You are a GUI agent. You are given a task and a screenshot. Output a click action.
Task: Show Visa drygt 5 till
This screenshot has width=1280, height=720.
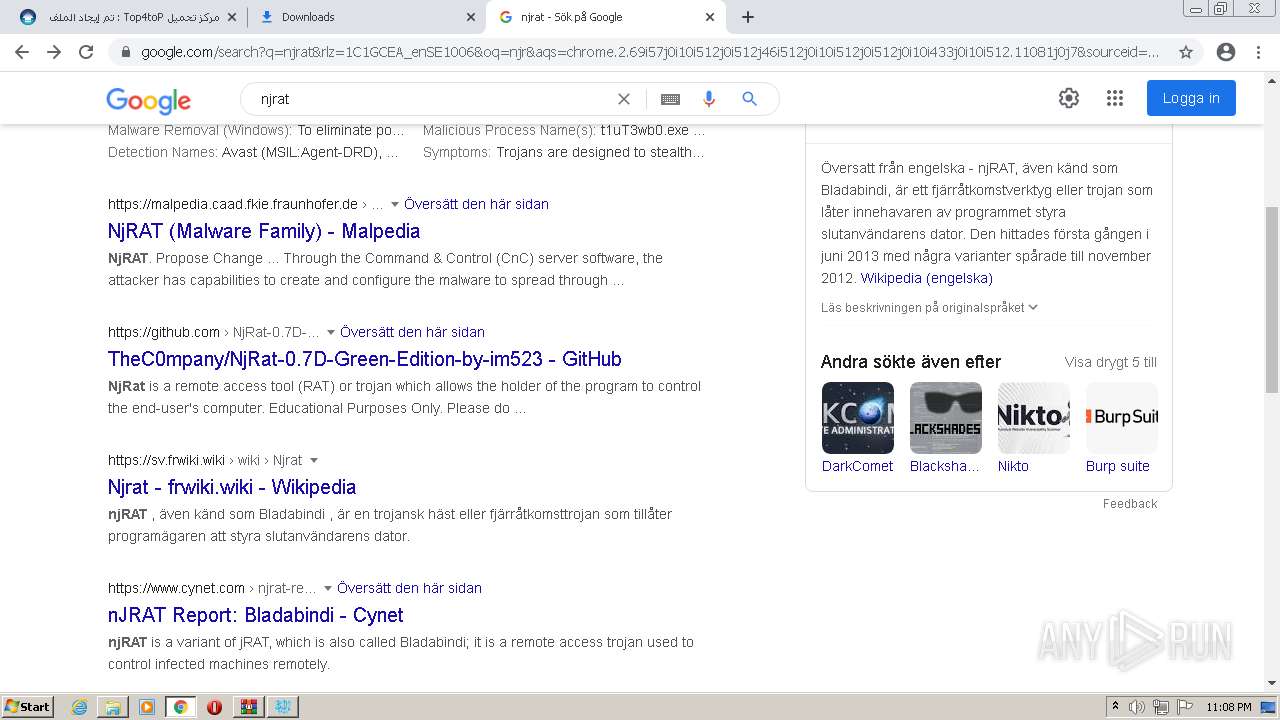tap(1110, 362)
